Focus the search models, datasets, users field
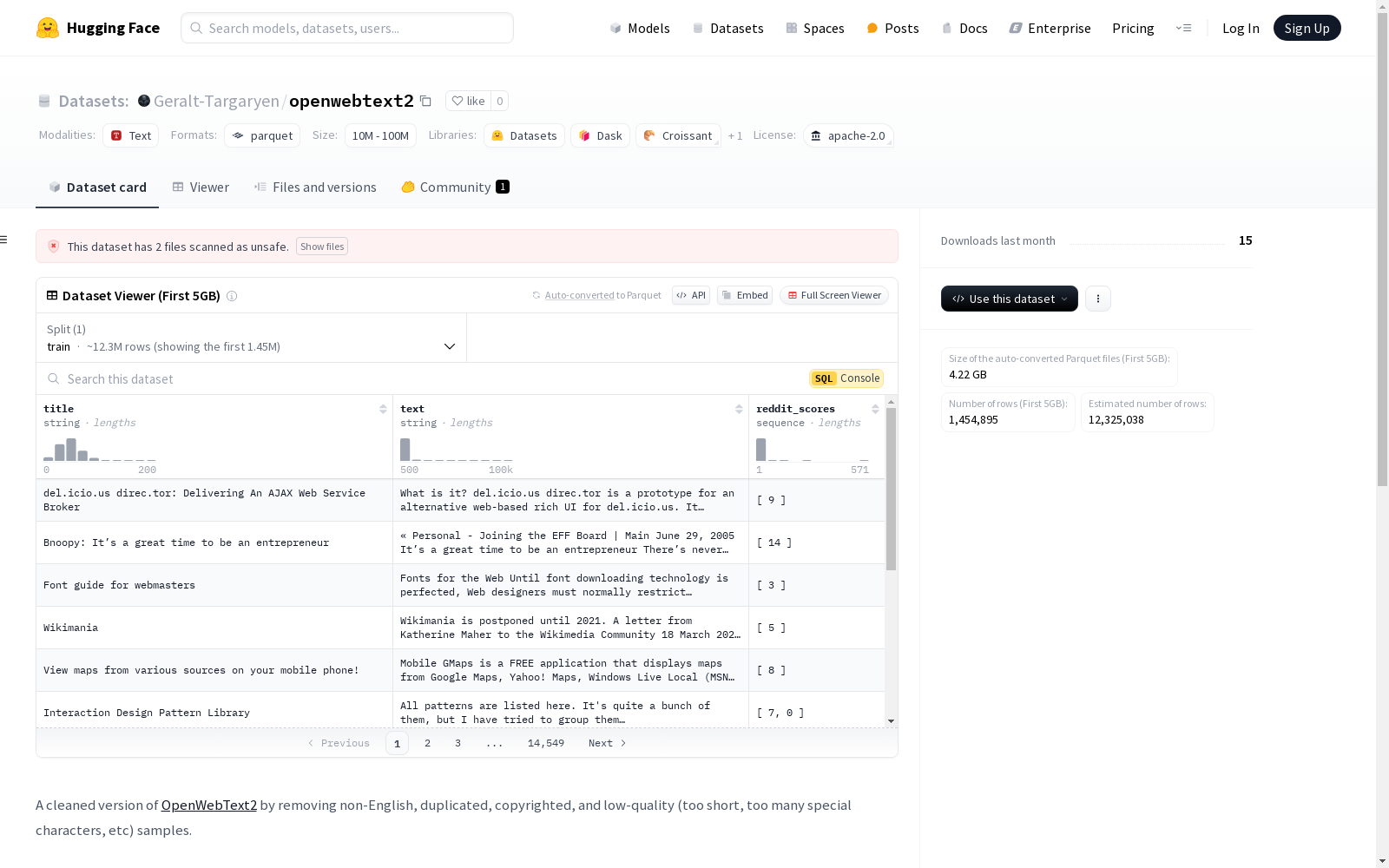Viewport: 1389px width, 868px height. click(x=347, y=28)
